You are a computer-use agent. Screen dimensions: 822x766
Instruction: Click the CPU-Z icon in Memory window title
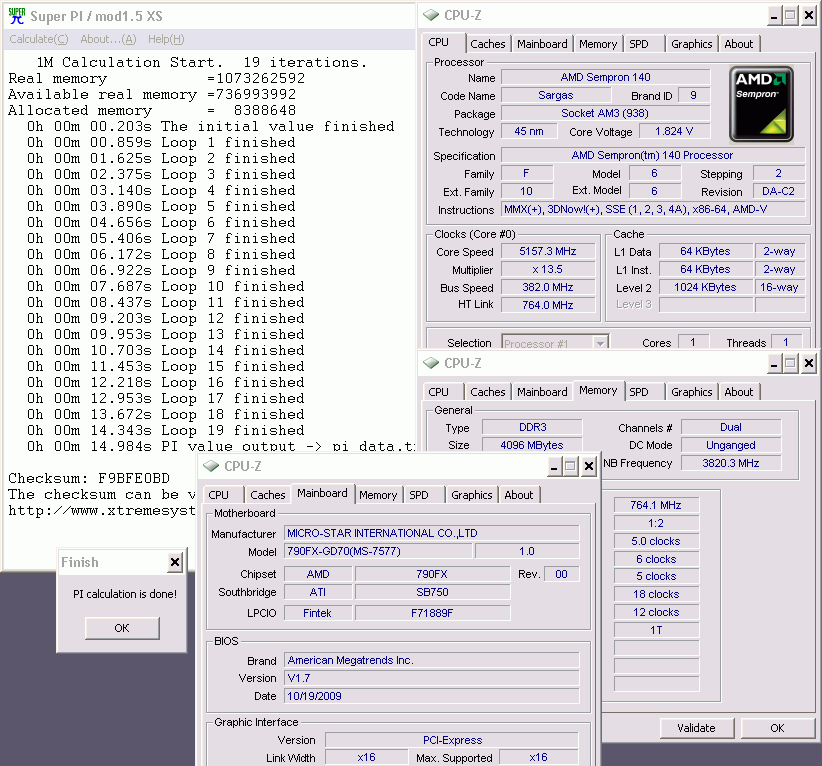click(431, 363)
